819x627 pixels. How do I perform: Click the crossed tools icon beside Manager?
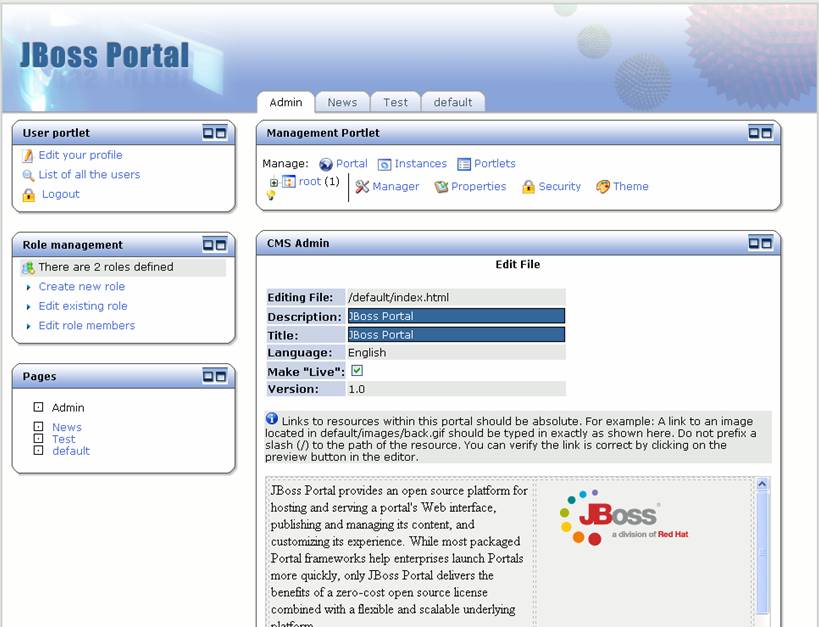pos(362,187)
